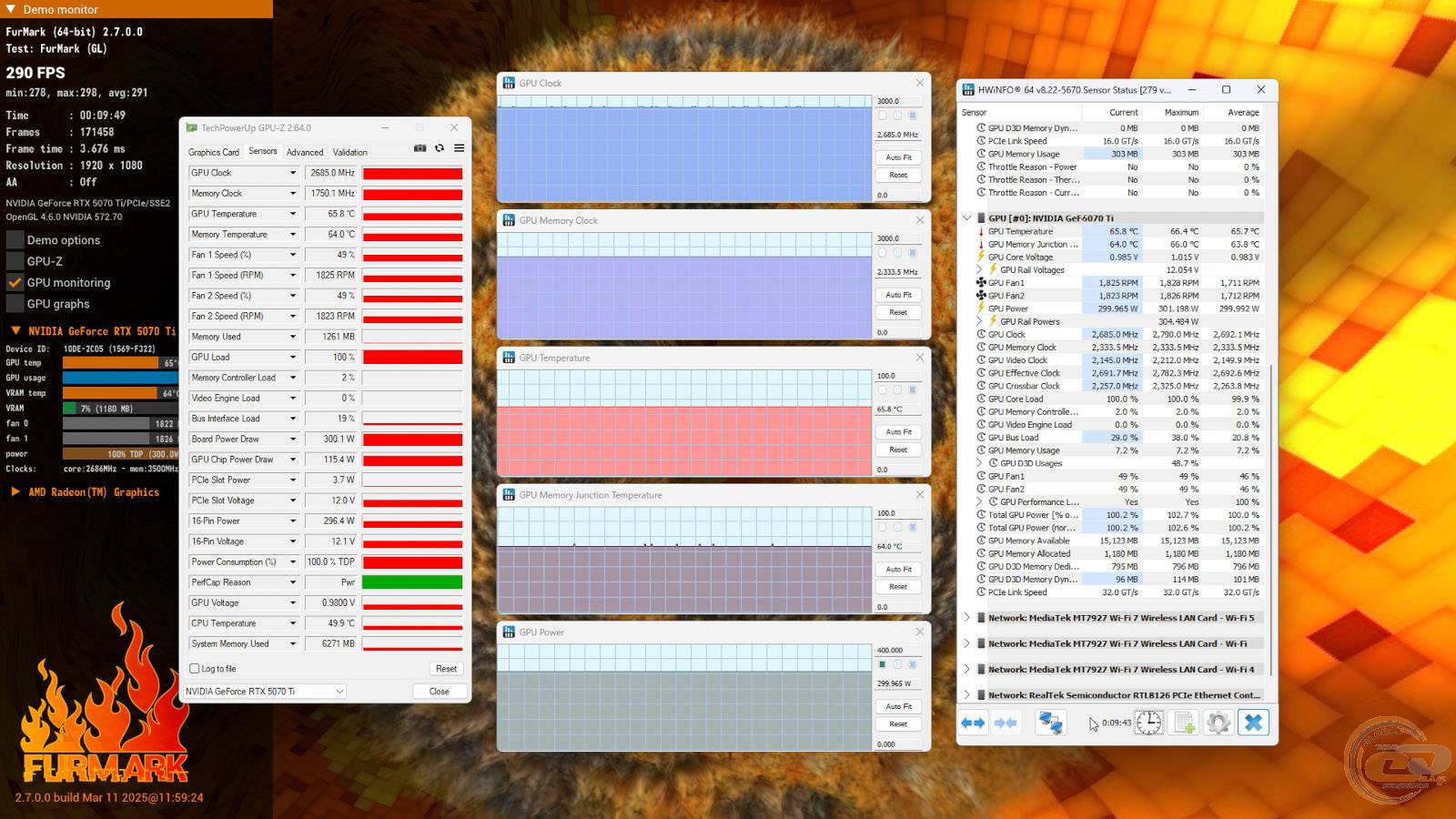Collapse the Demo monitor panel
1456x819 pixels.
[x=10, y=9]
